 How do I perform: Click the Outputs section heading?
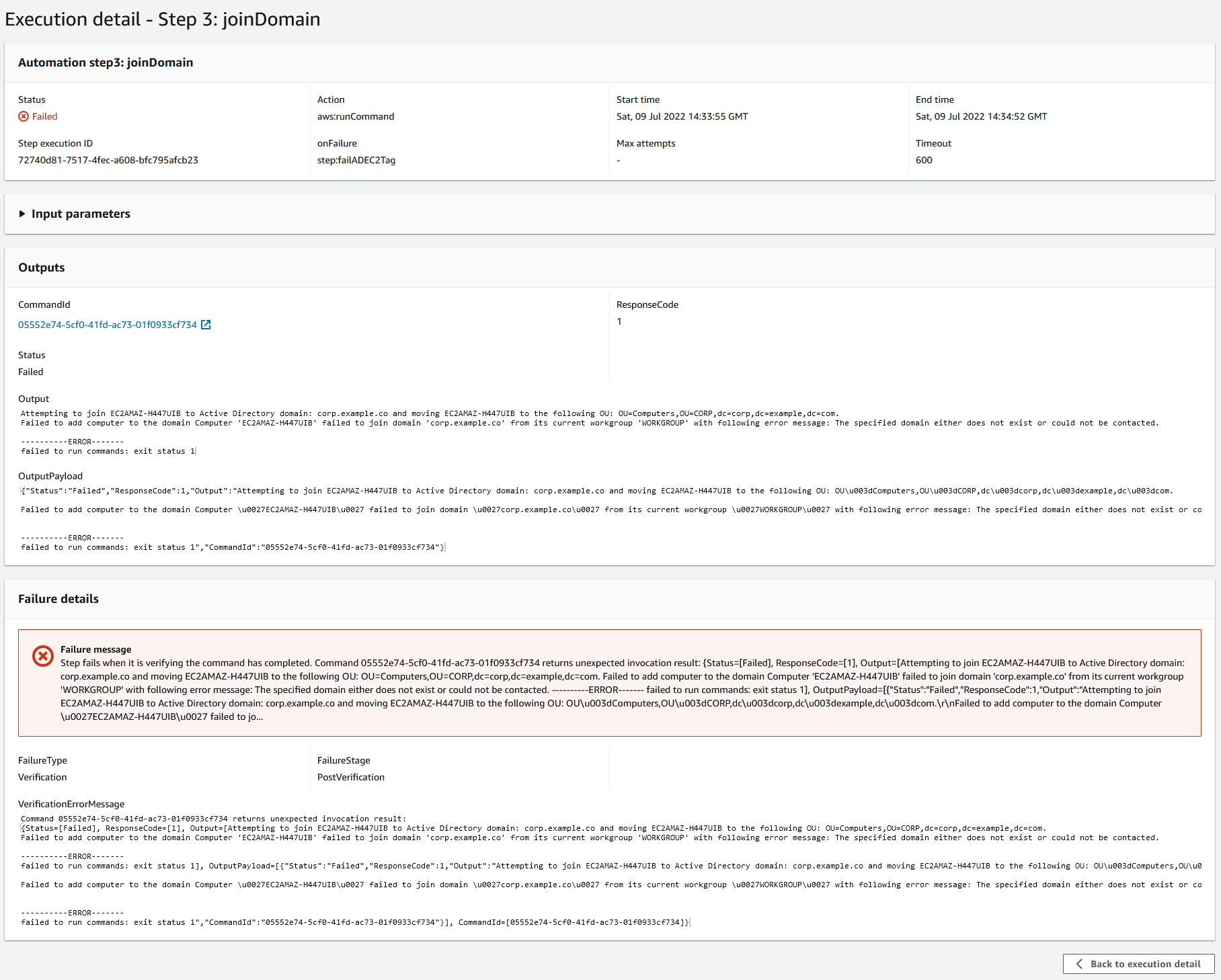pyautogui.click(x=42, y=268)
